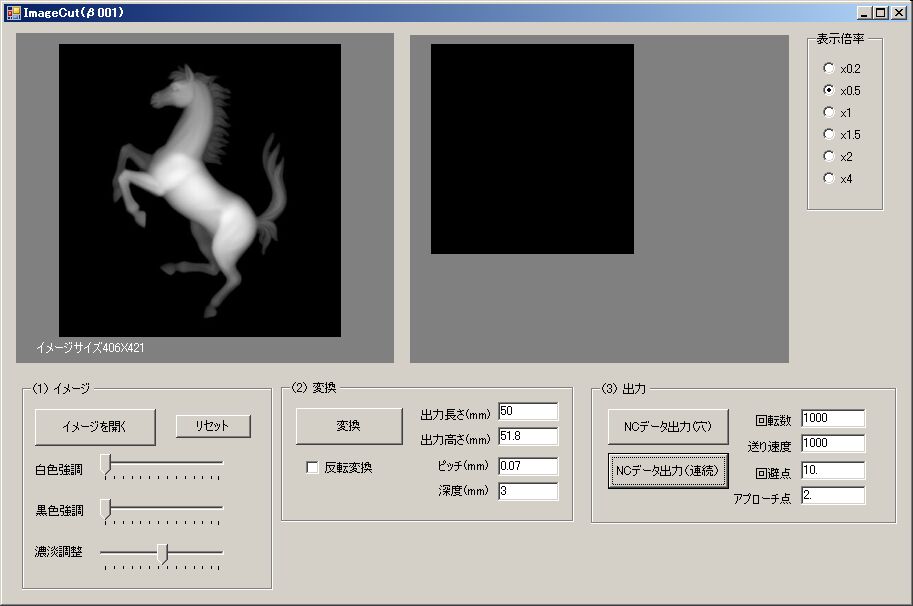Click the イメージサイズ406X421 text
Screen dimensions: 913x606
(90, 348)
